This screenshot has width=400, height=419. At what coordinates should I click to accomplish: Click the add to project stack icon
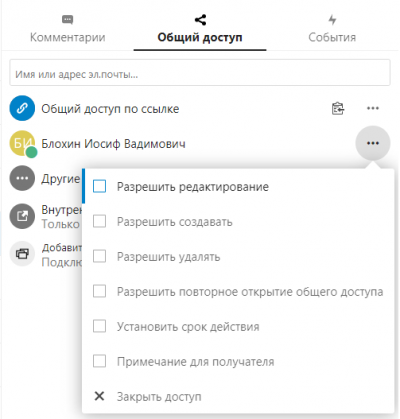[22, 254]
